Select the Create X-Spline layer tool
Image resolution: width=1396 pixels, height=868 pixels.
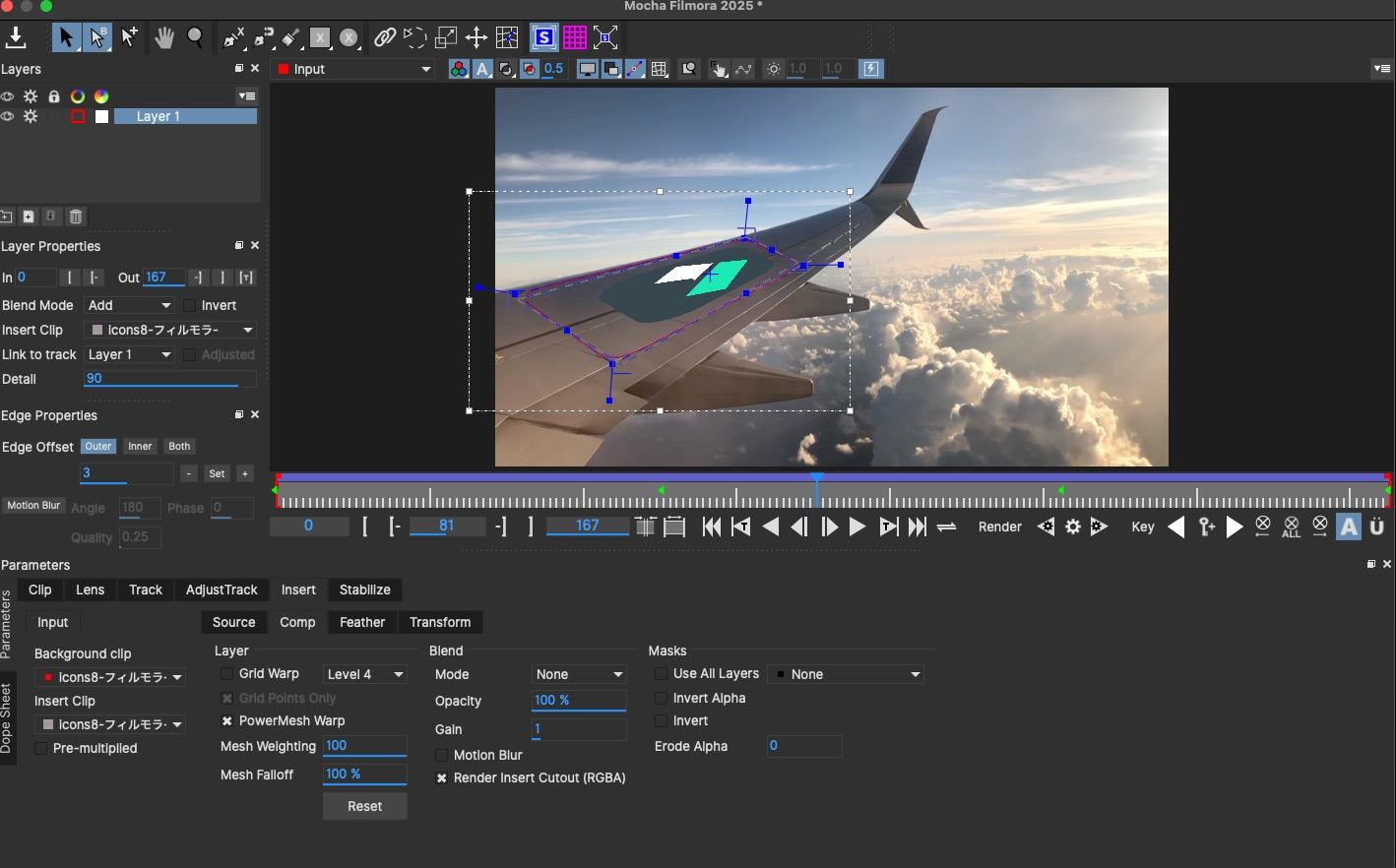[x=233, y=37]
